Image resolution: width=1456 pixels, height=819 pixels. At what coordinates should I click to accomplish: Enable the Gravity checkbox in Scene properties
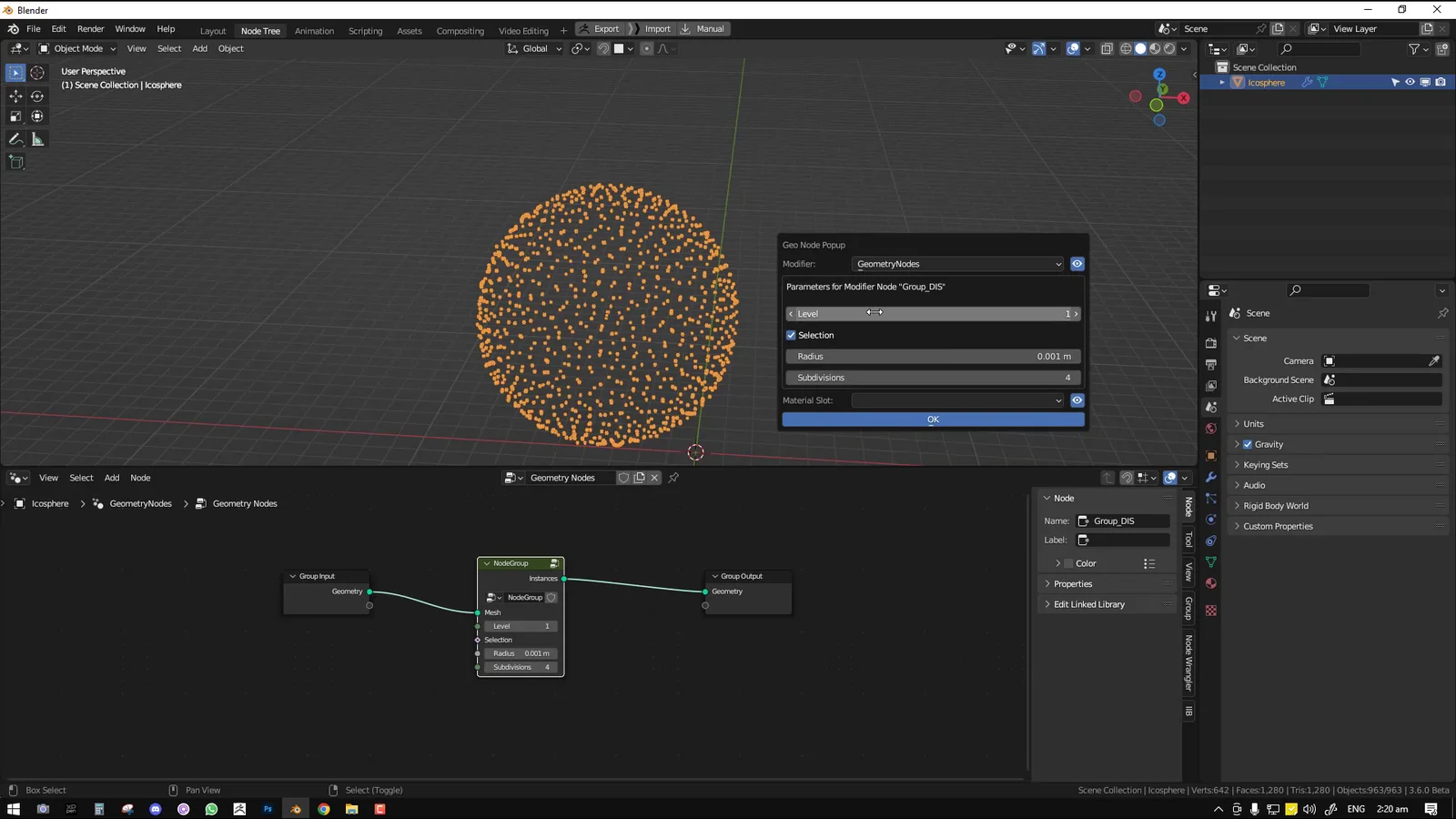pyautogui.click(x=1248, y=444)
